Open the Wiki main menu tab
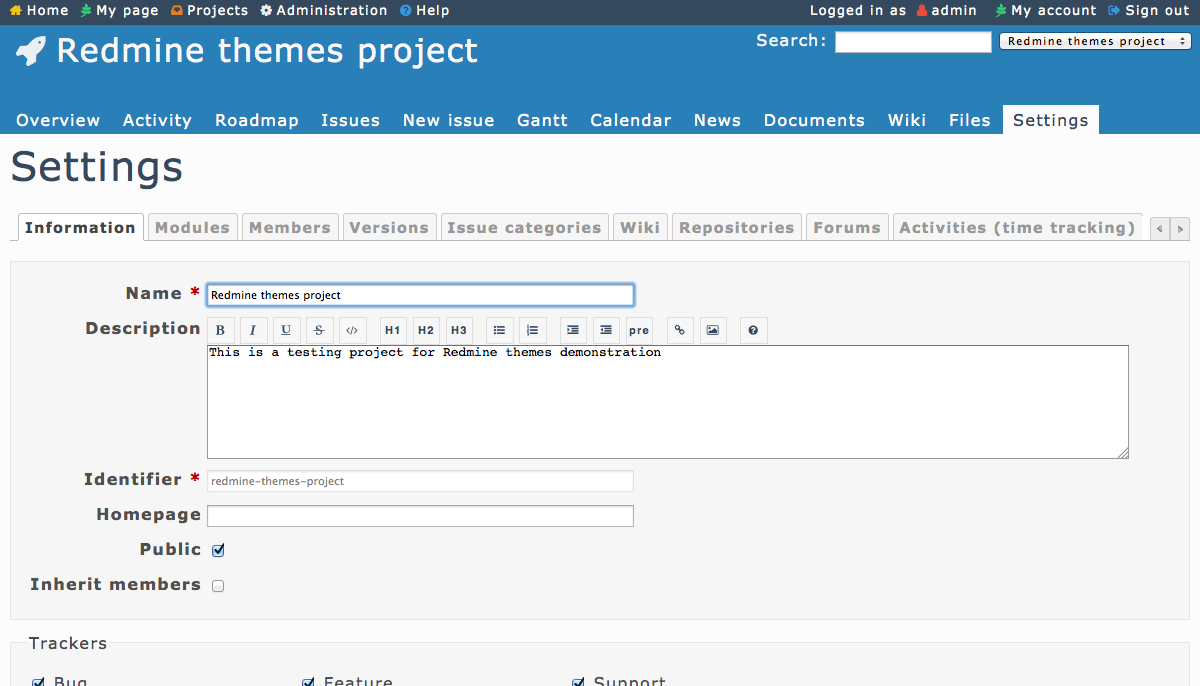The image size is (1200, 686). [x=907, y=120]
